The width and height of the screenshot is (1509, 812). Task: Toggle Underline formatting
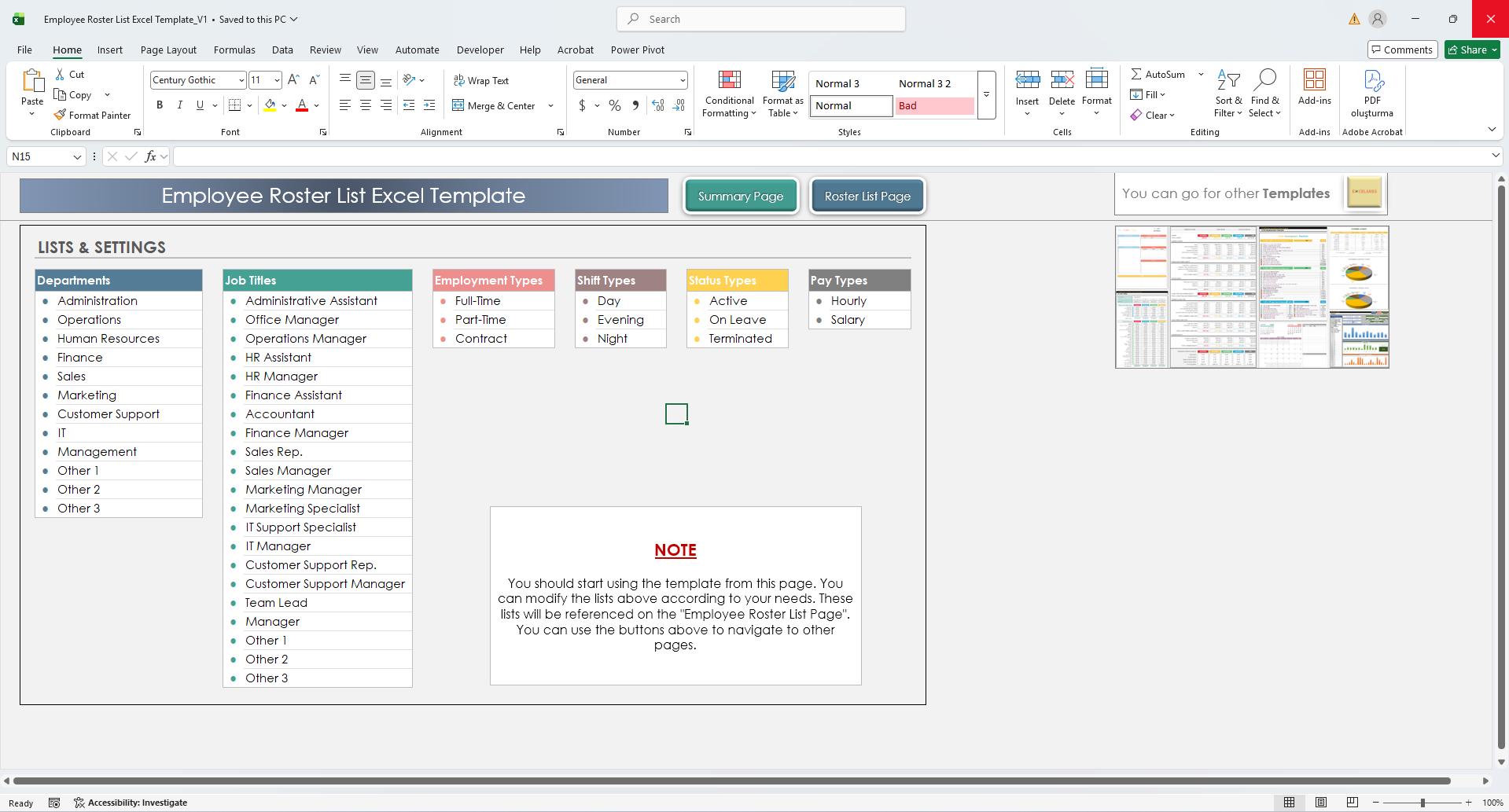tap(200, 105)
